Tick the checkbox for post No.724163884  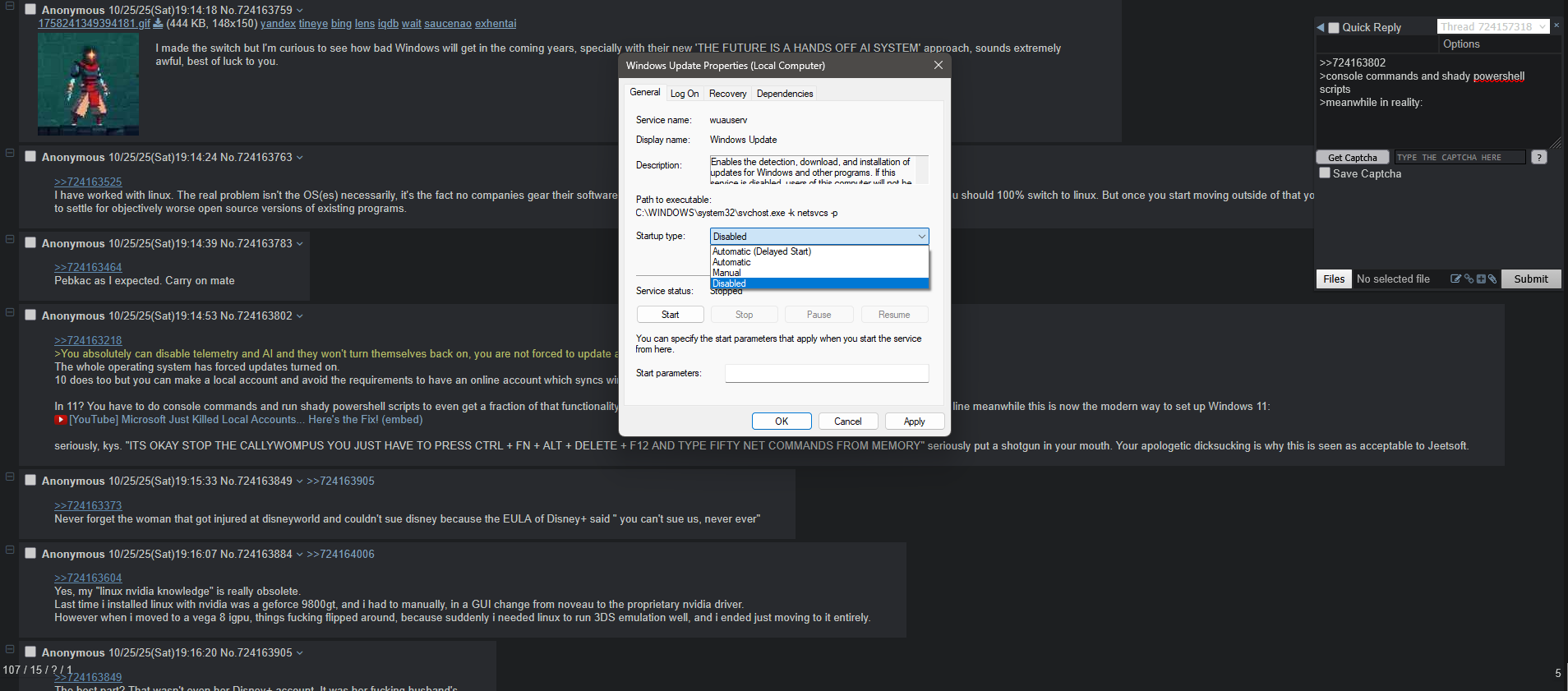click(x=30, y=553)
